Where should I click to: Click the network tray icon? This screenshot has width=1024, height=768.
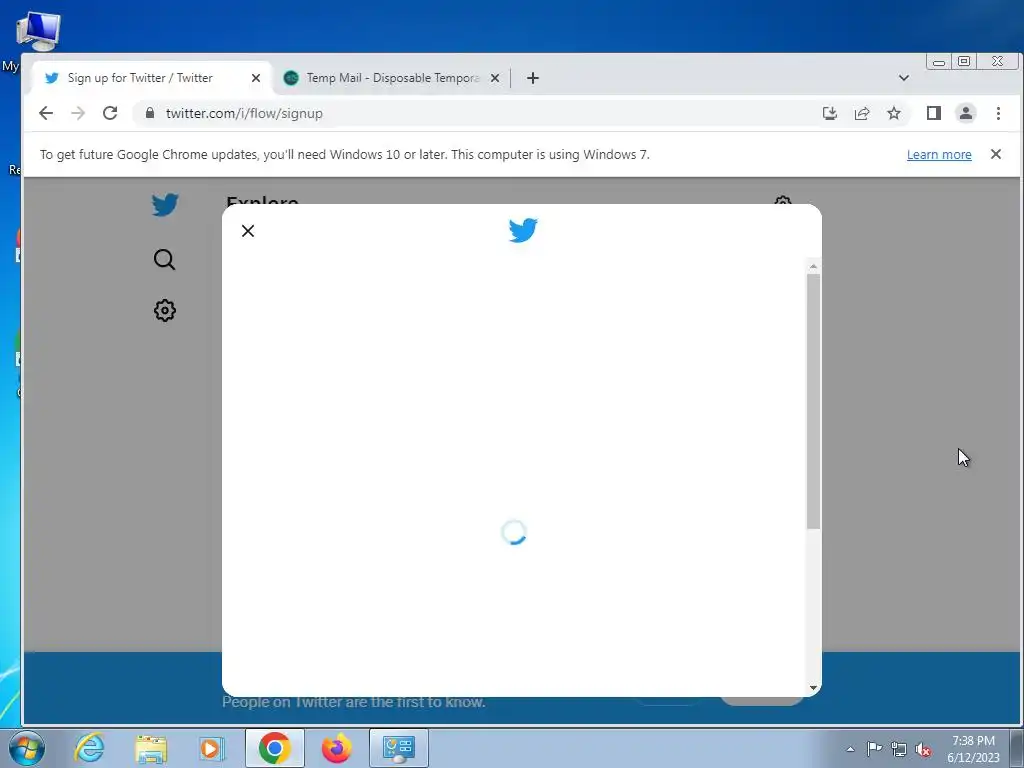[x=899, y=749]
